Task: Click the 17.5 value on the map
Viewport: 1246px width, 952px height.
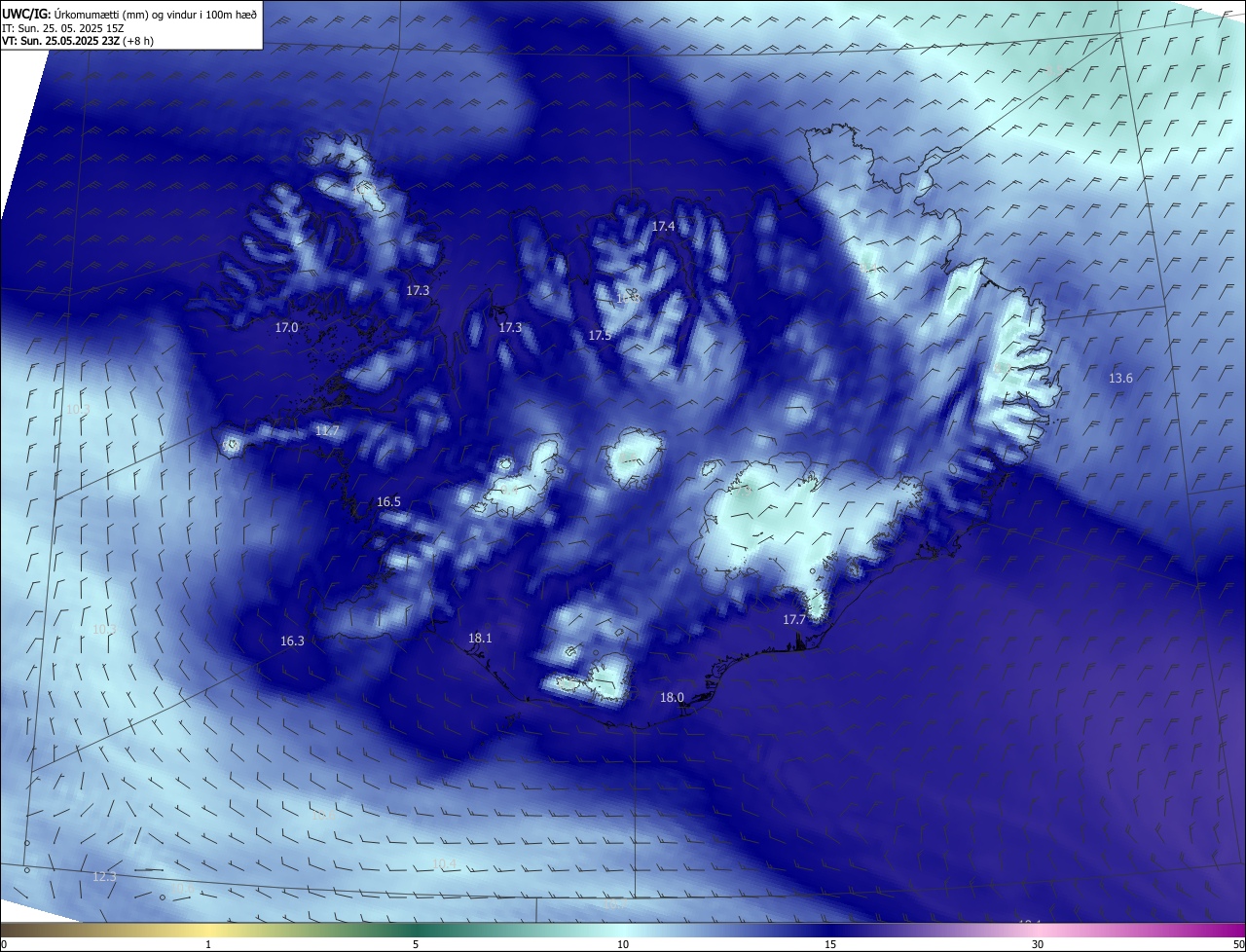Action: (600, 336)
